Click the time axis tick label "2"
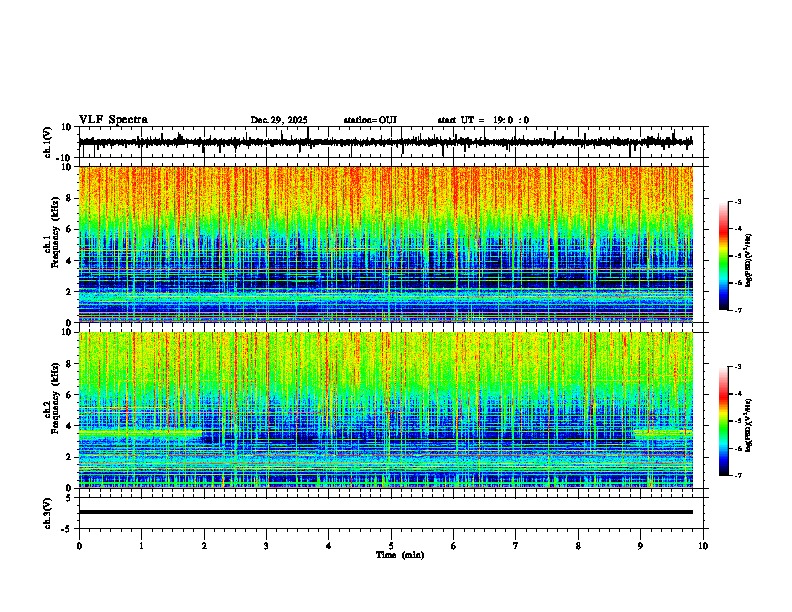This screenshot has width=792, height=612. 204,546
